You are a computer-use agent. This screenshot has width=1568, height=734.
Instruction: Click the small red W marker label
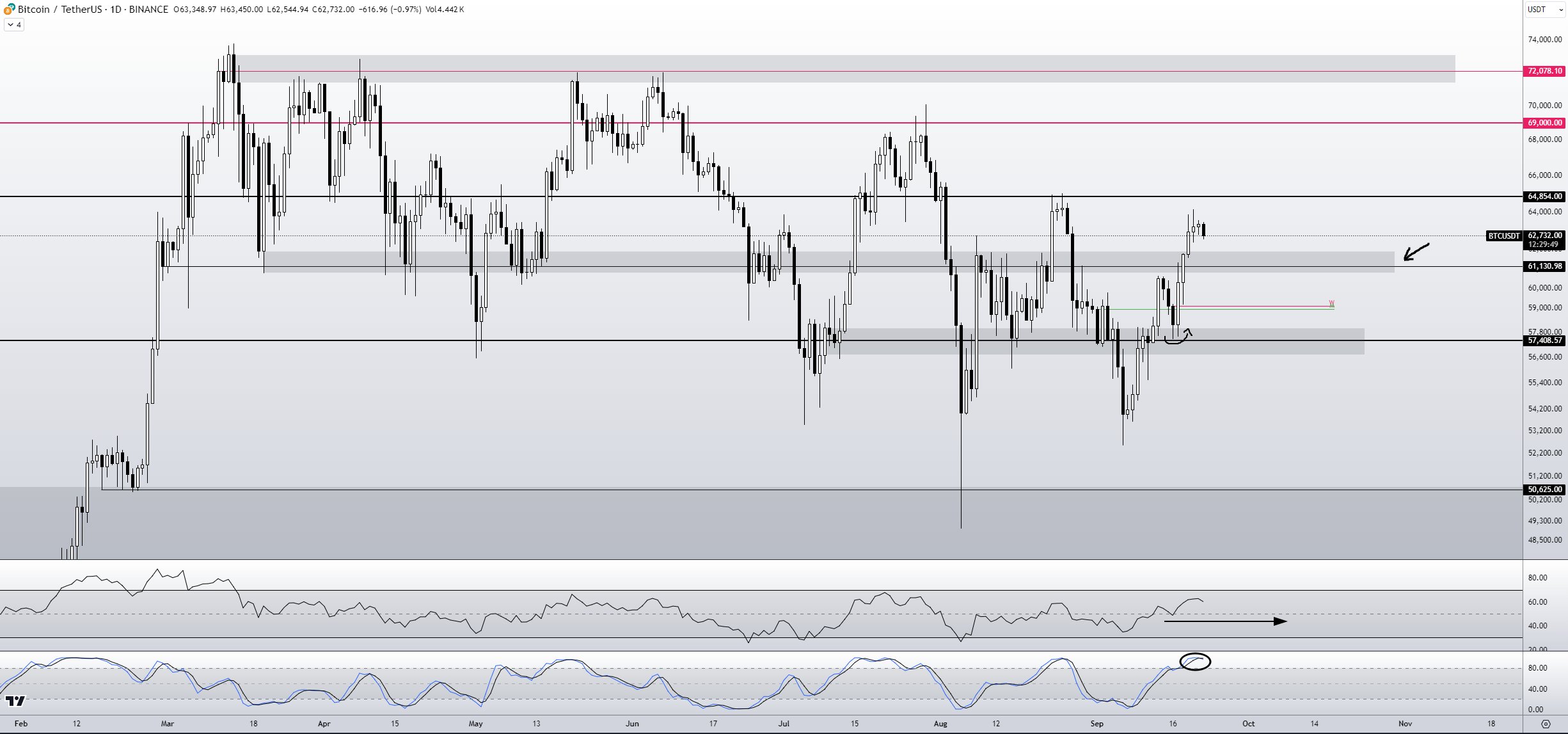(1331, 303)
